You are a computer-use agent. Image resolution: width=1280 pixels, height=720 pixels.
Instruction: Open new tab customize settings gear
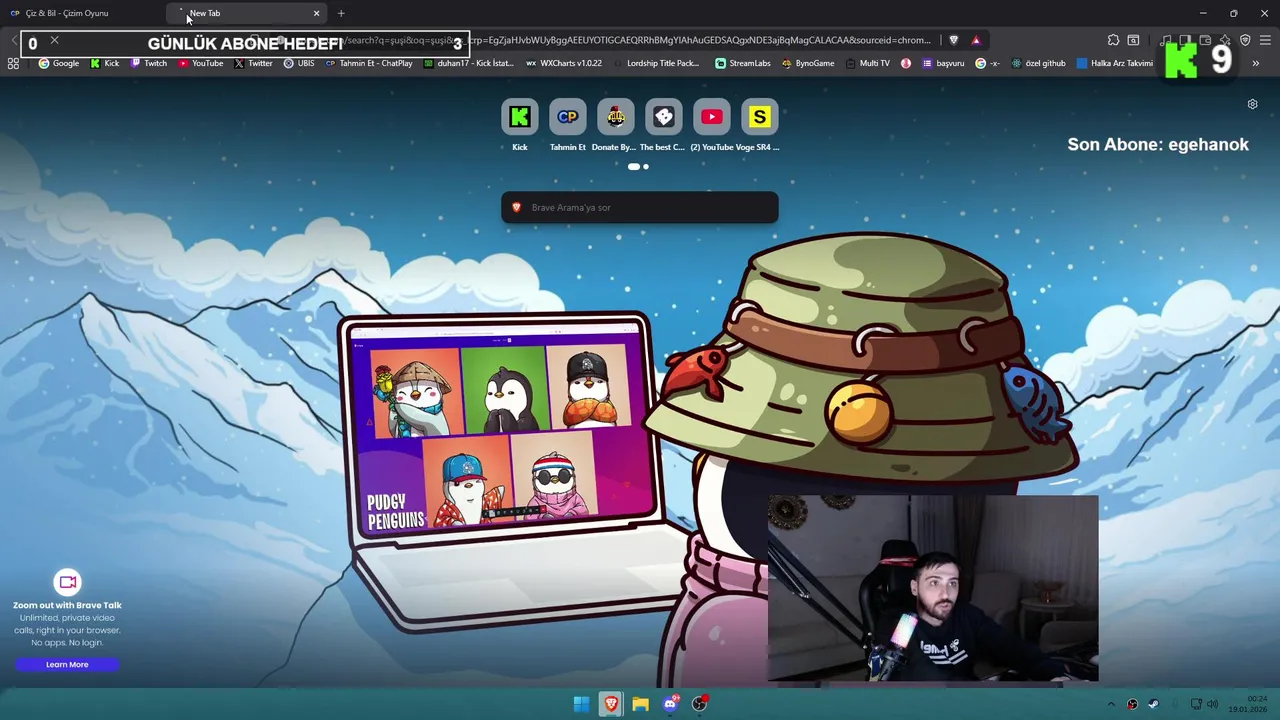pos(1252,104)
